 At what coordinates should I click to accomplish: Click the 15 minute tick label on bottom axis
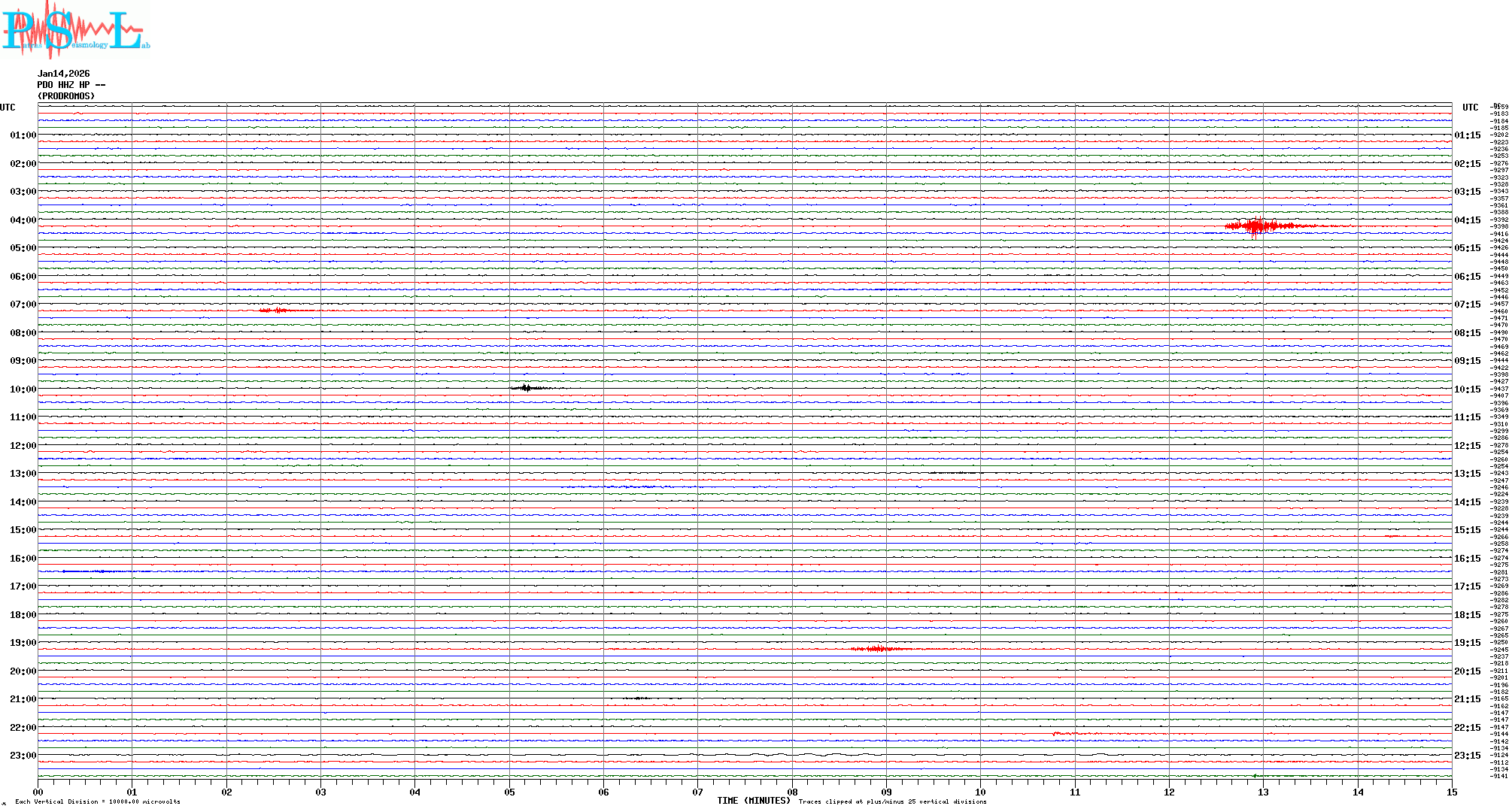click(x=1451, y=792)
